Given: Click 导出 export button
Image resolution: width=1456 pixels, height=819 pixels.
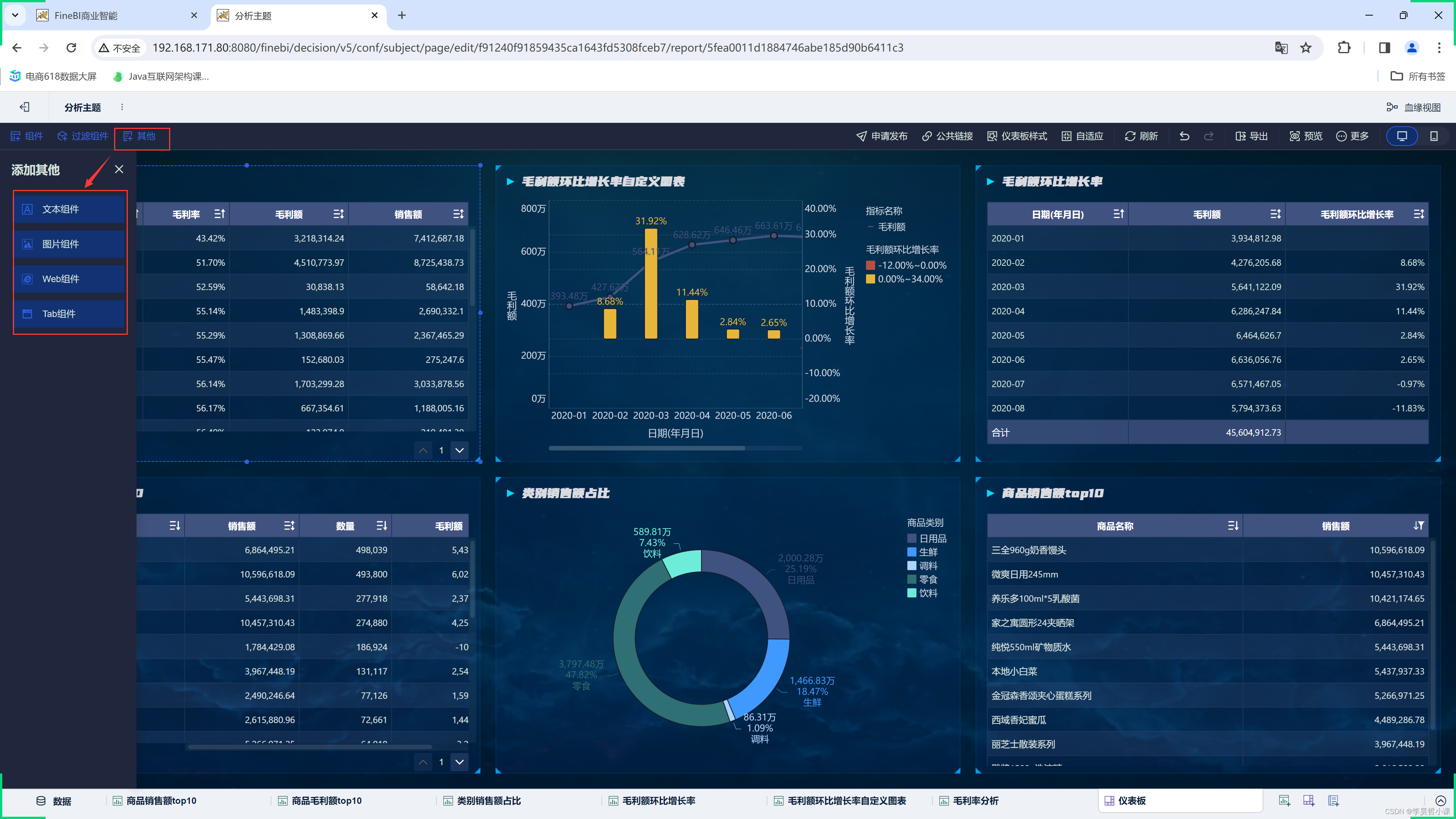Looking at the screenshot, I should coord(1251,136).
